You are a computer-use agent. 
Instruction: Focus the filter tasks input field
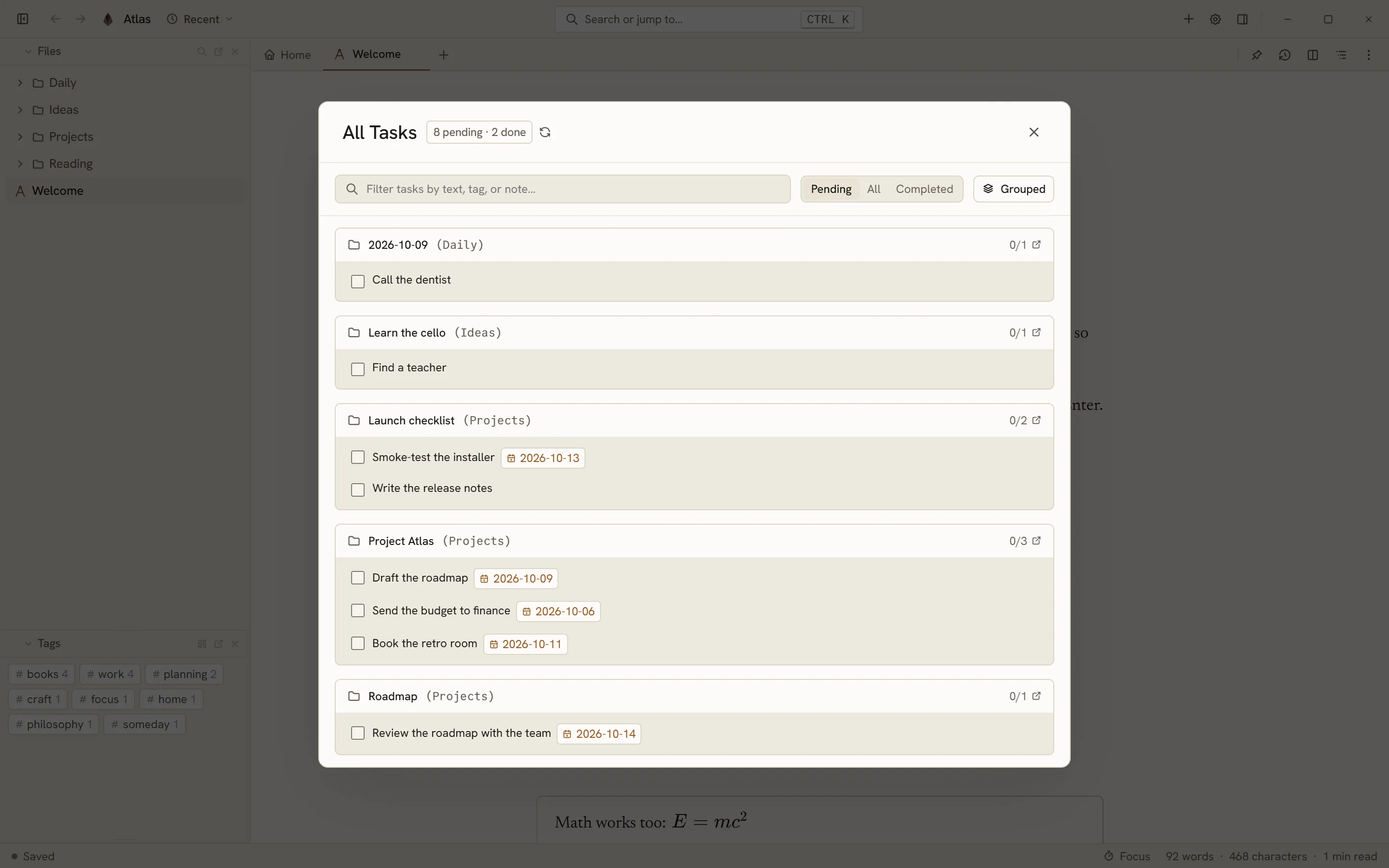(562, 189)
